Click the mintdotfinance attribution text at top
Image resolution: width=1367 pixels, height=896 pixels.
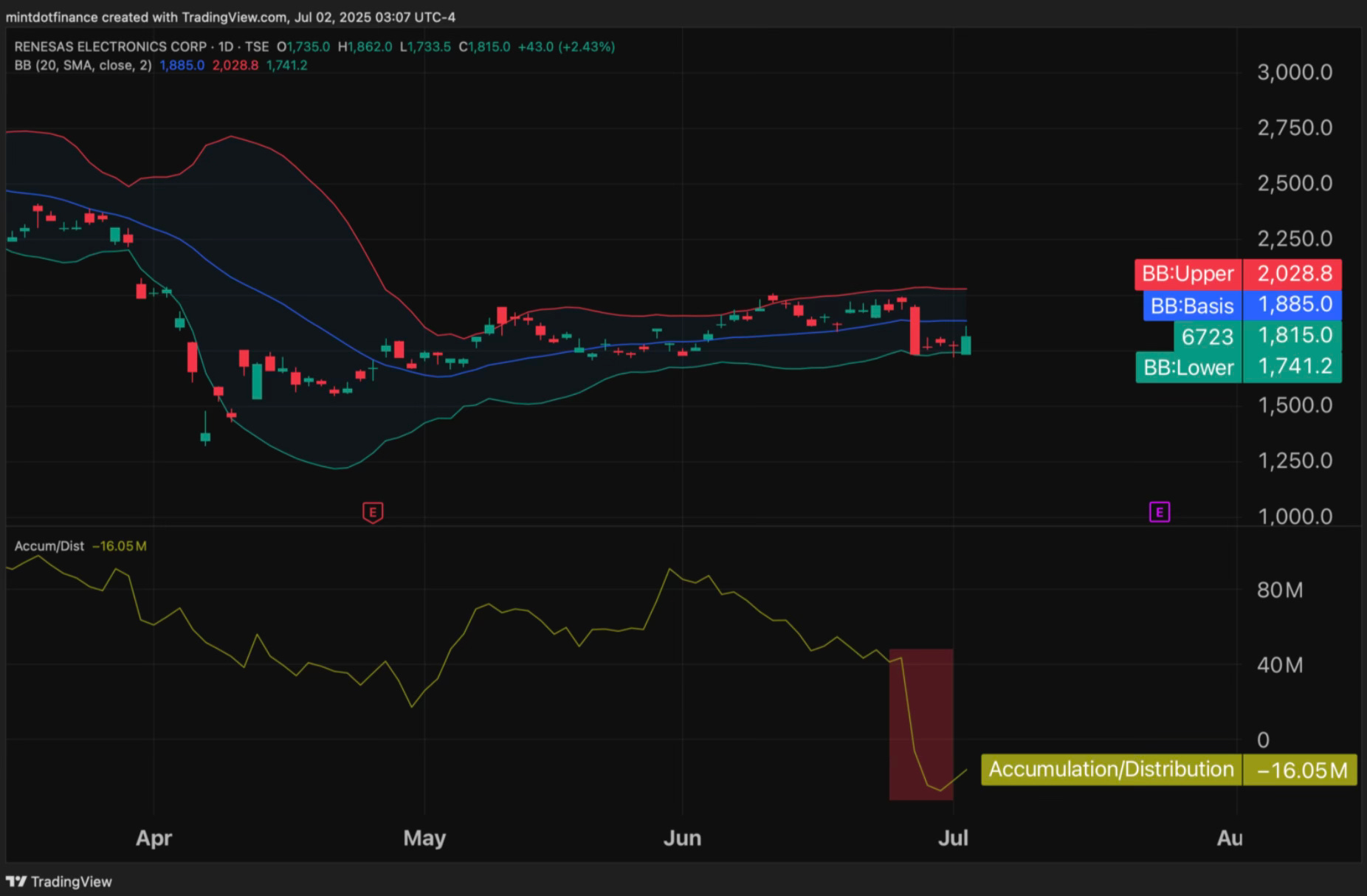[x=230, y=17]
